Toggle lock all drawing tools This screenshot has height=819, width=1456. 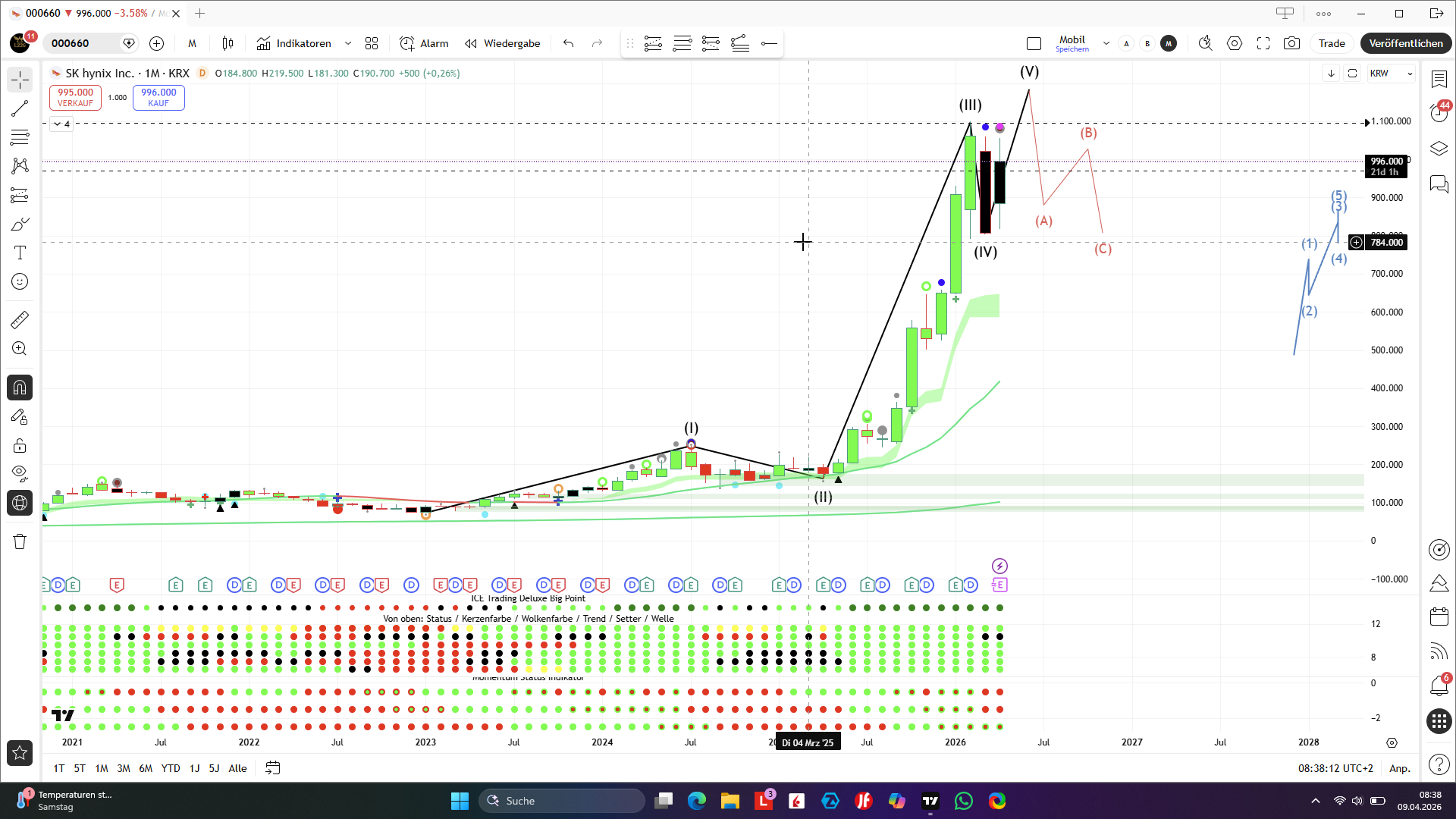(x=20, y=445)
